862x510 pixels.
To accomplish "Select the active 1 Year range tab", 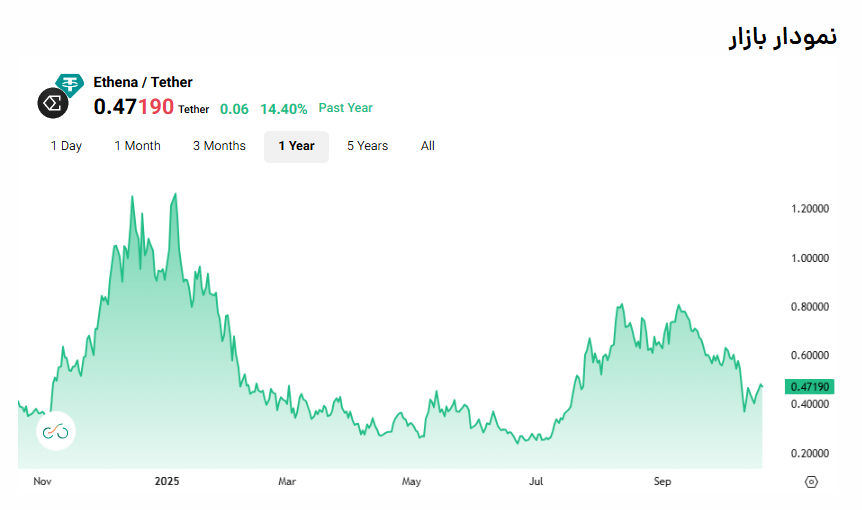I will coord(296,146).
